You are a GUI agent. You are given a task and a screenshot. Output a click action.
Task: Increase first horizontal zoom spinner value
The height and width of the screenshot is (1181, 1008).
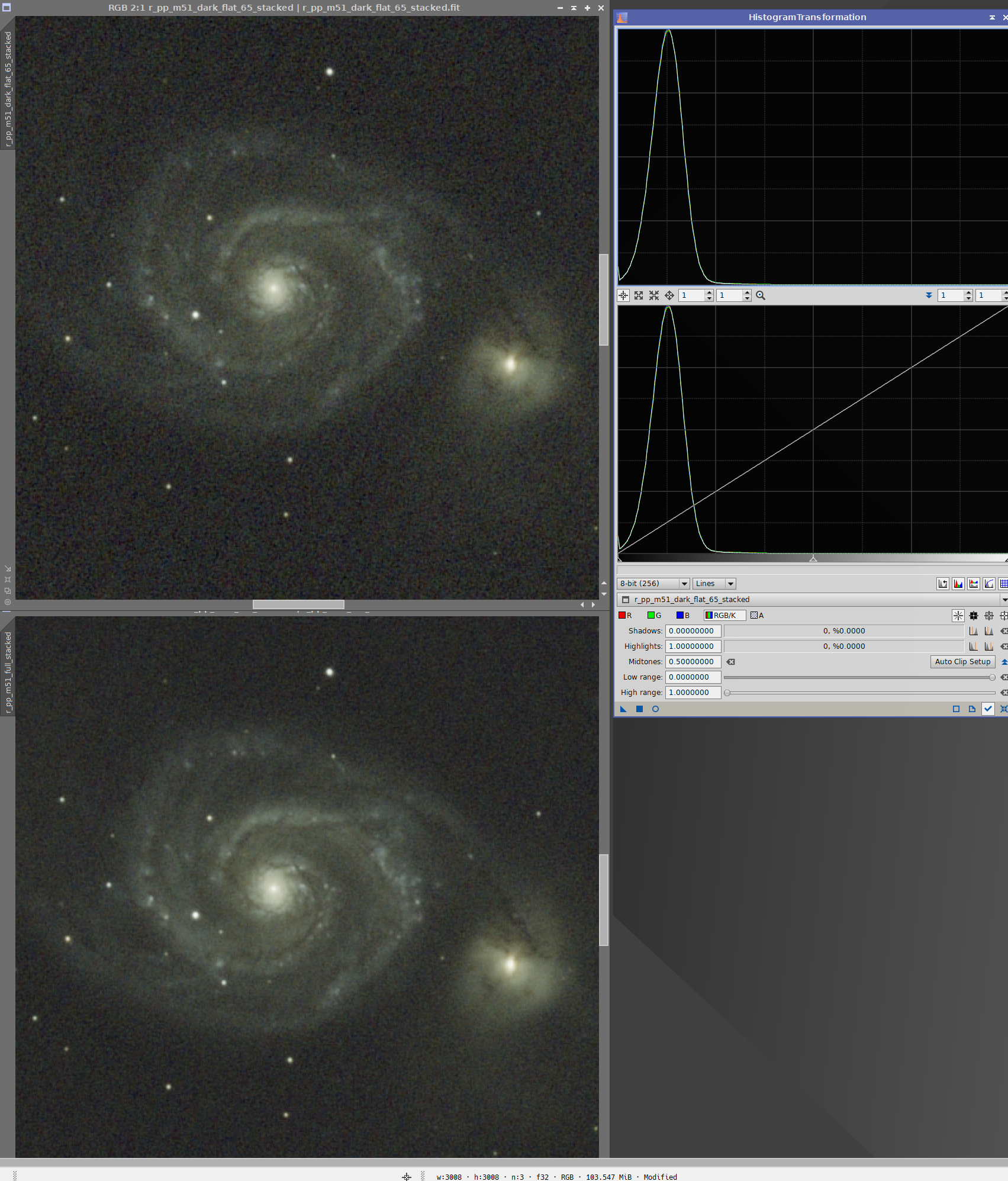[x=709, y=292]
